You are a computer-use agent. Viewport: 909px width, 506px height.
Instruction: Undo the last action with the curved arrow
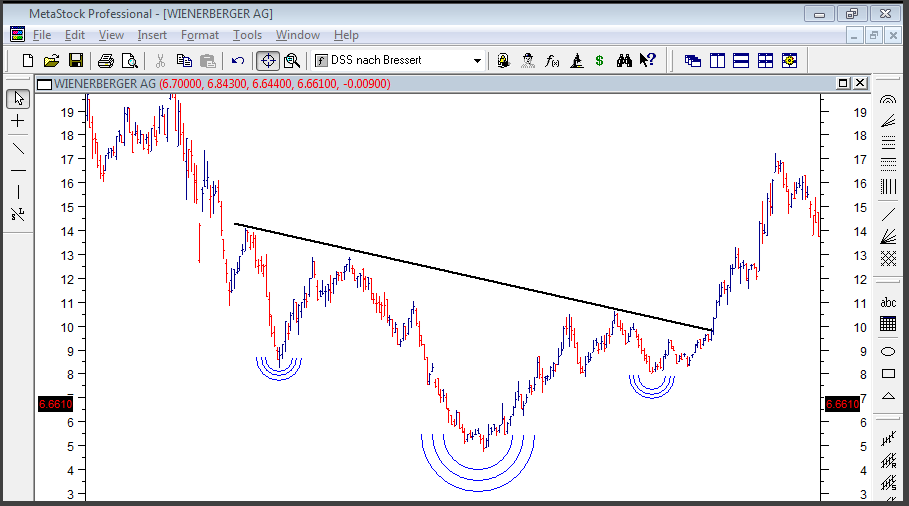coord(238,60)
